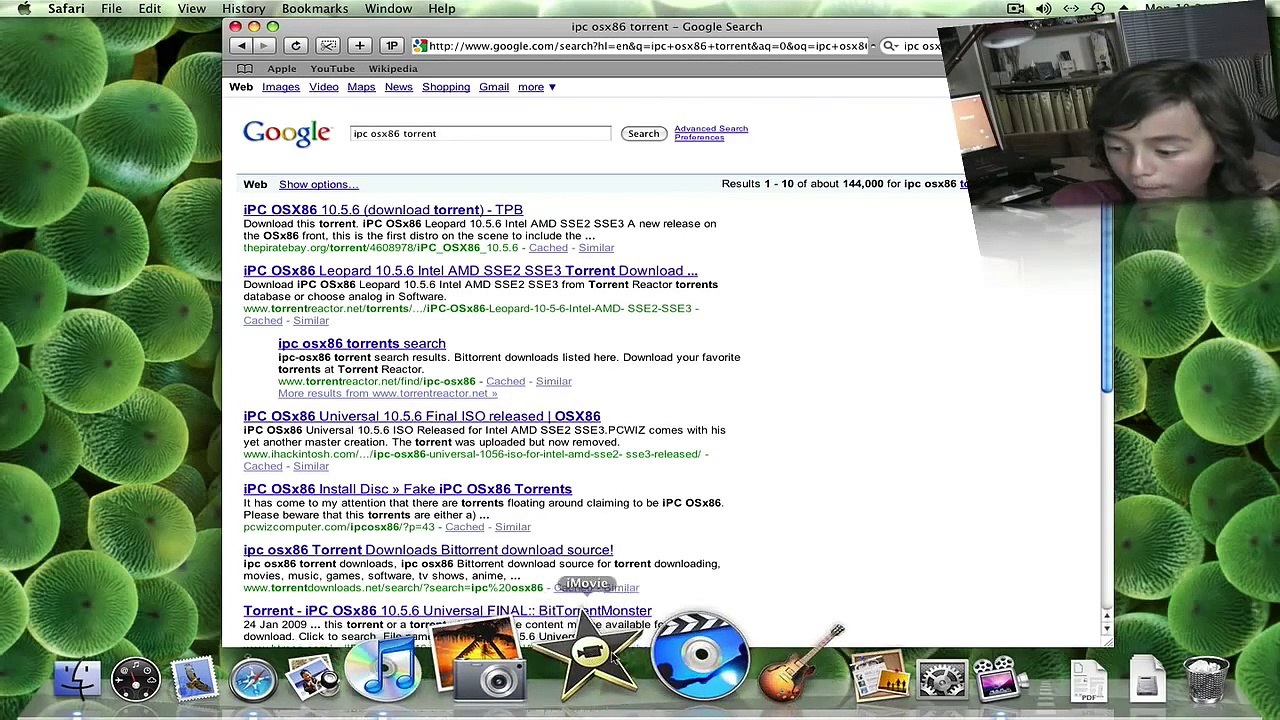Open the PDF documents stack in the Dock

tap(1088, 679)
